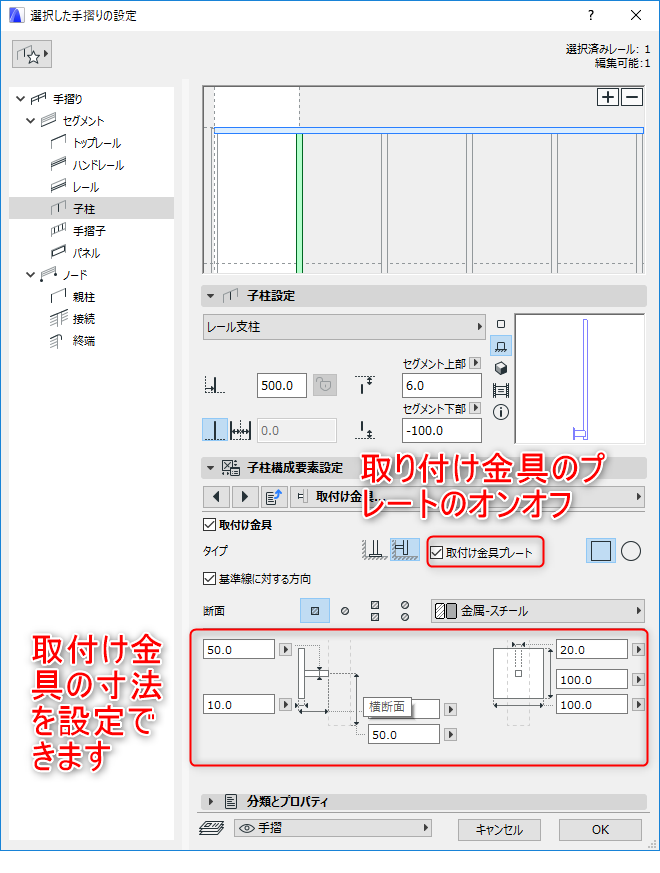Screen dimensions: 660x873
Task: Open the 金属-スチール material dropdown
Action: point(538,611)
